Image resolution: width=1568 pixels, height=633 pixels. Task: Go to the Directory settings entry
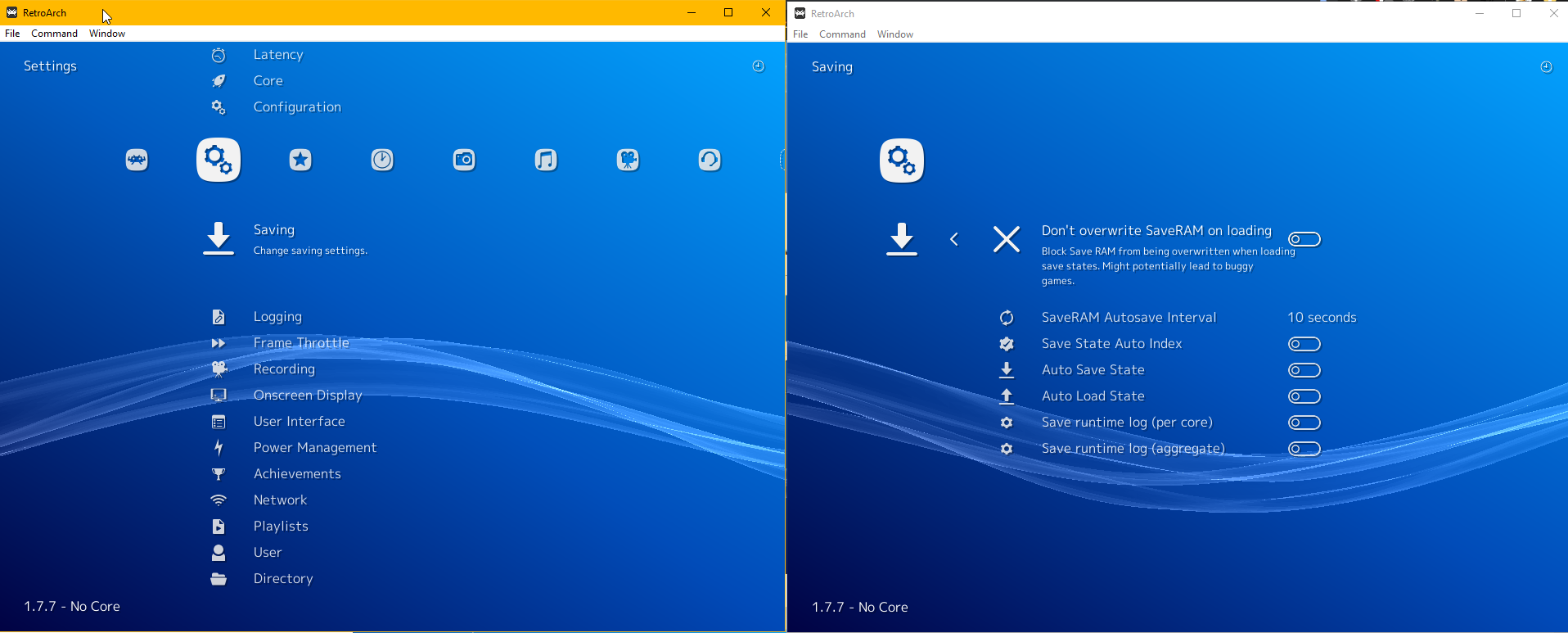tap(283, 579)
